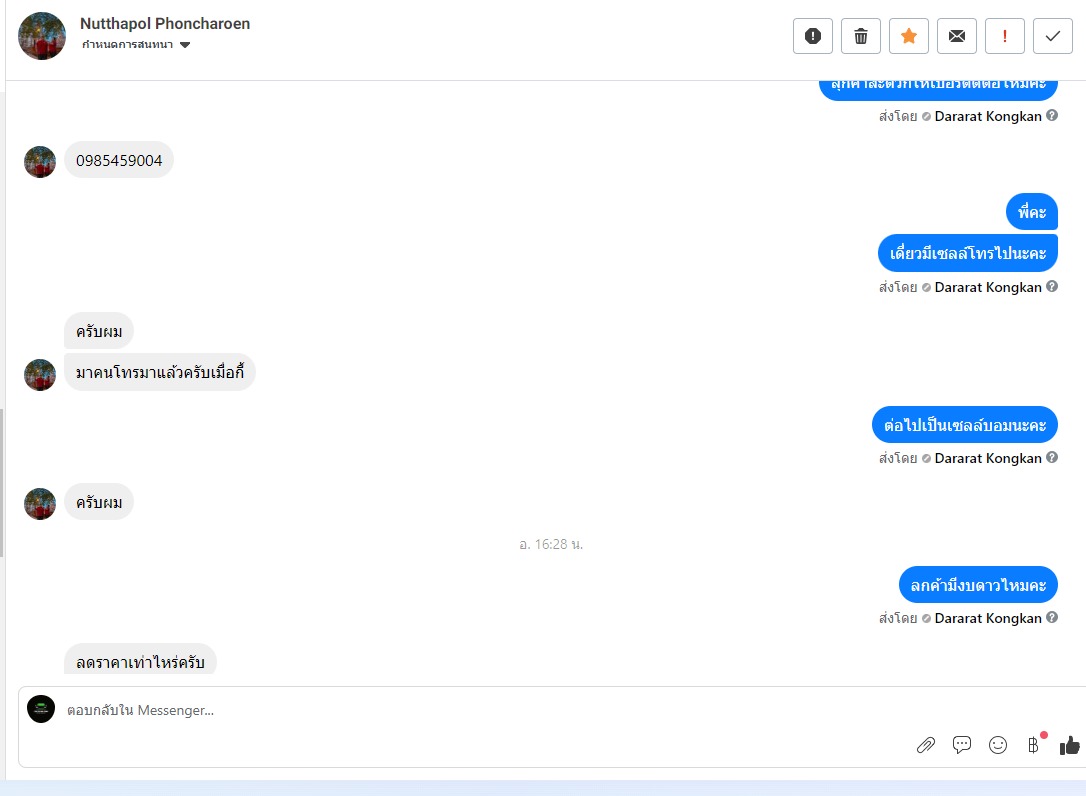This screenshot has width=1086, height=796.
Task: Send a thumbs-up like
Action: pos(1069,745)
